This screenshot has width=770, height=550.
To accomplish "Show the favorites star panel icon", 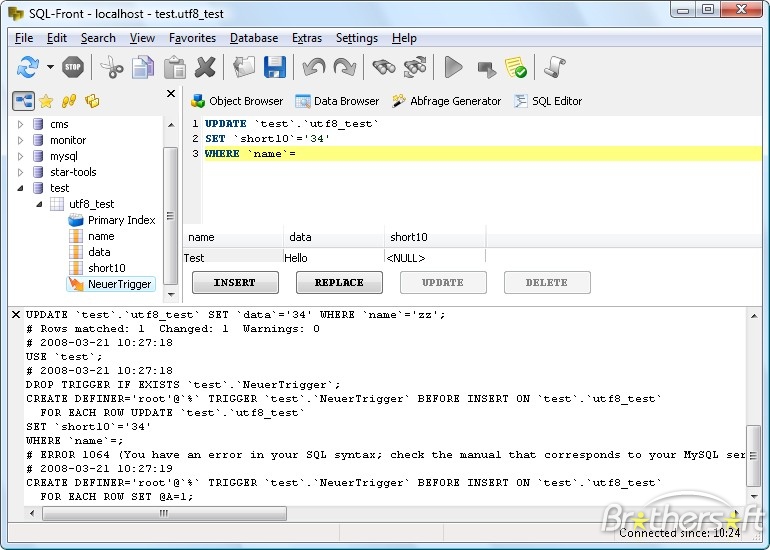I will tap(46, 101).
